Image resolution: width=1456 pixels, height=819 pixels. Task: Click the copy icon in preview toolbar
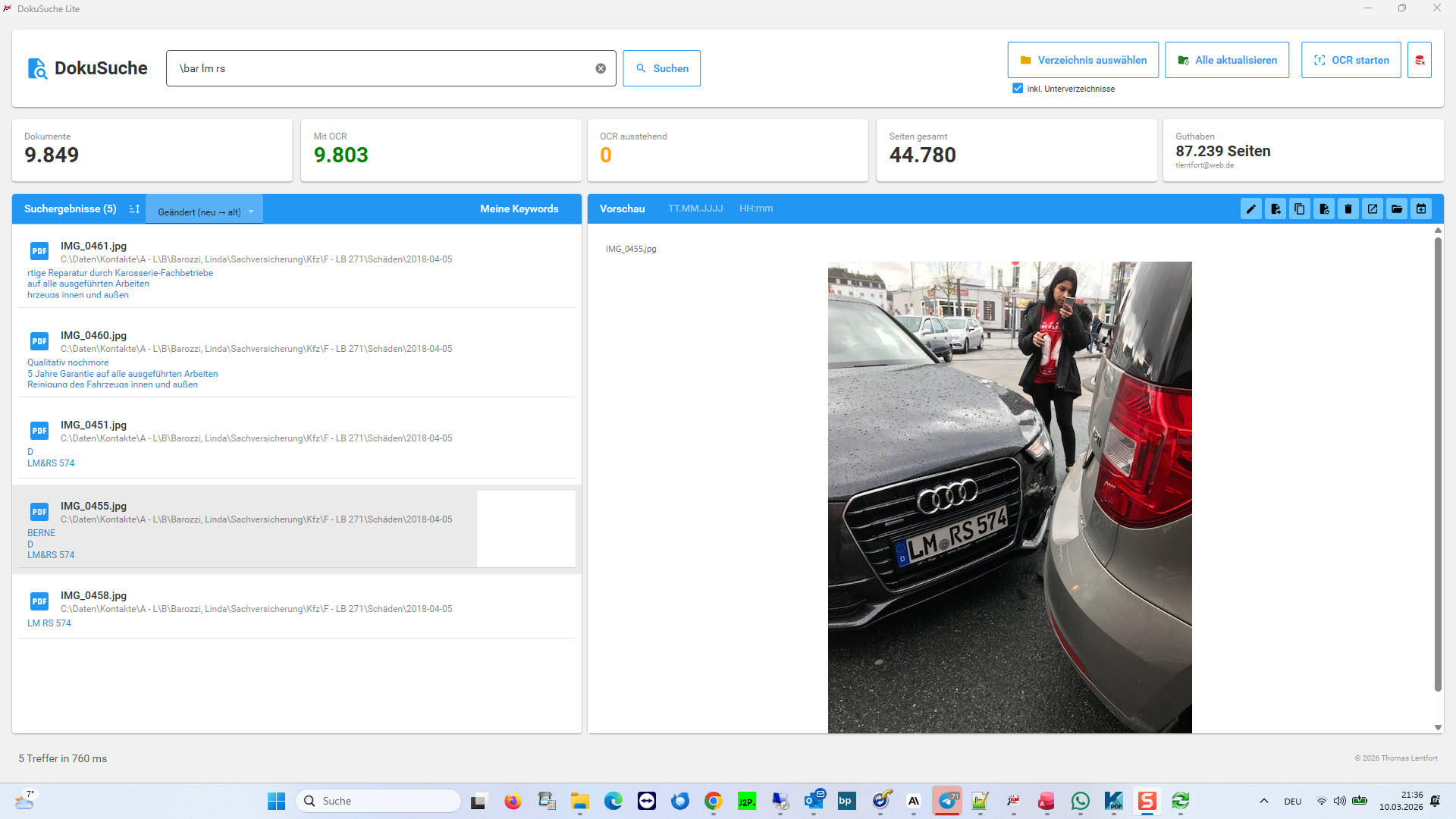pos(1300,209)
